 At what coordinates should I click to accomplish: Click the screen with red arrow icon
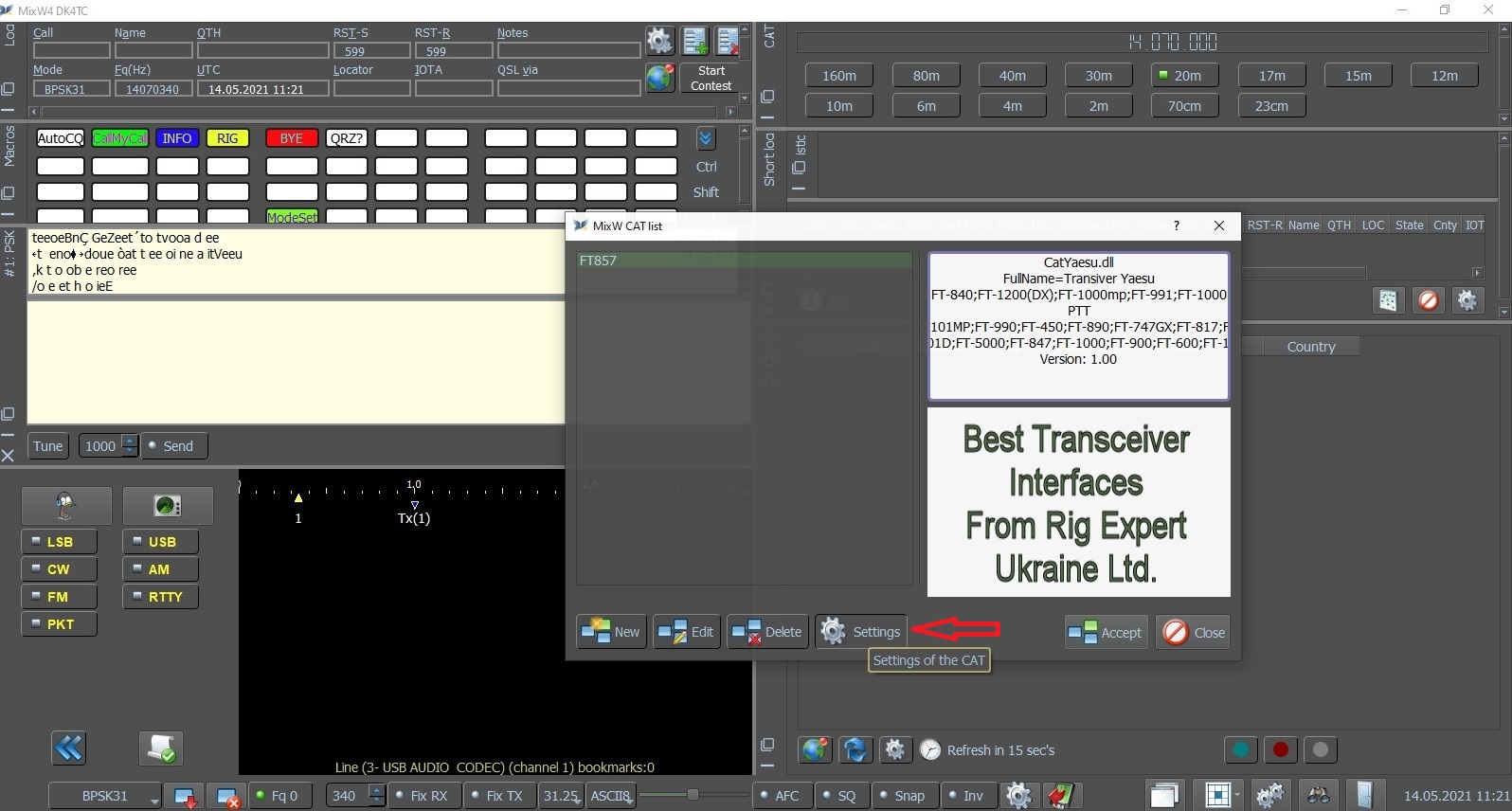[x=185, y=796]
